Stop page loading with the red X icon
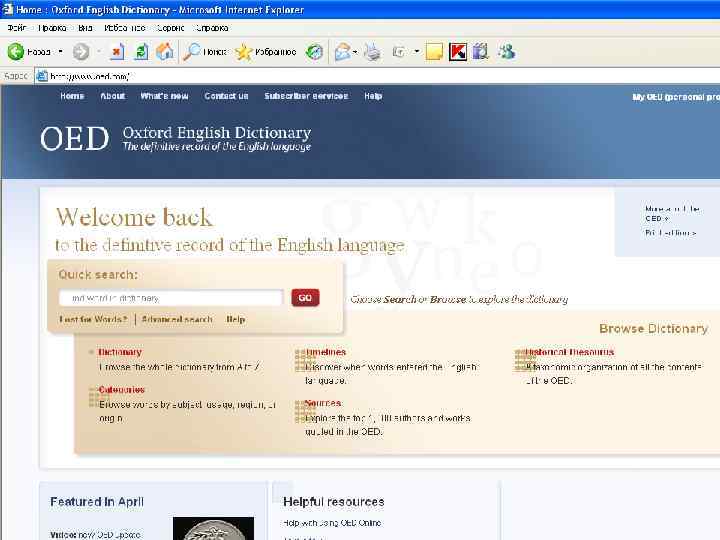The width and height of the screenshot is (720, 540). coord(117,52)
